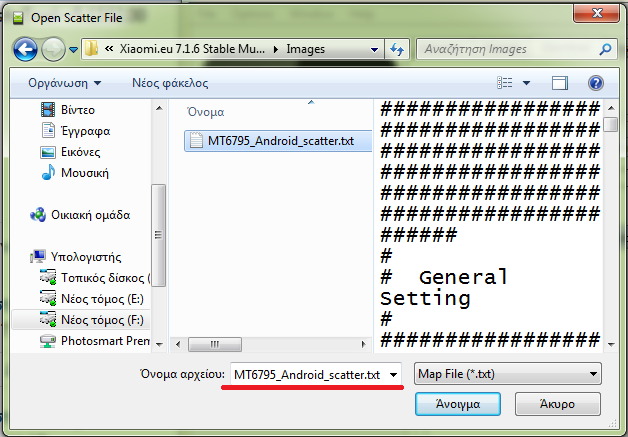Select Εικόνες in the navigation pane
This screenshot has width=628, height=437.
[x=70, y=152]
